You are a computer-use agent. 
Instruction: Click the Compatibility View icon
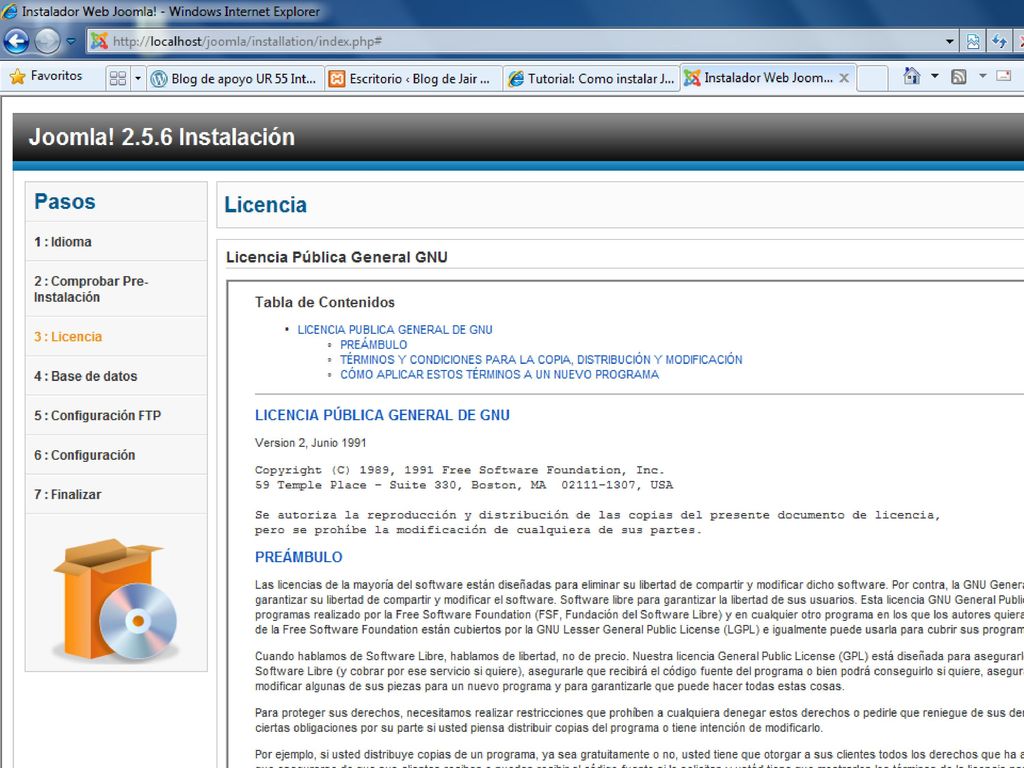(973, 42)
